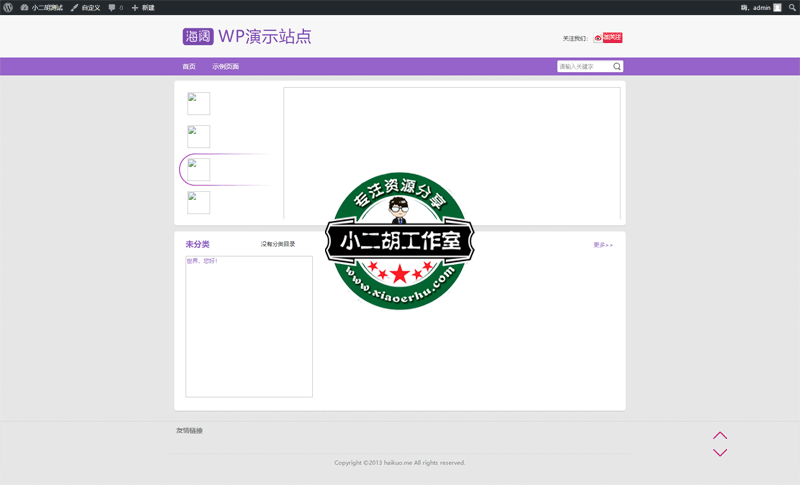Click the magnifier search icon
This screenshot has height=485, width=800.
[x=617, y=67]
